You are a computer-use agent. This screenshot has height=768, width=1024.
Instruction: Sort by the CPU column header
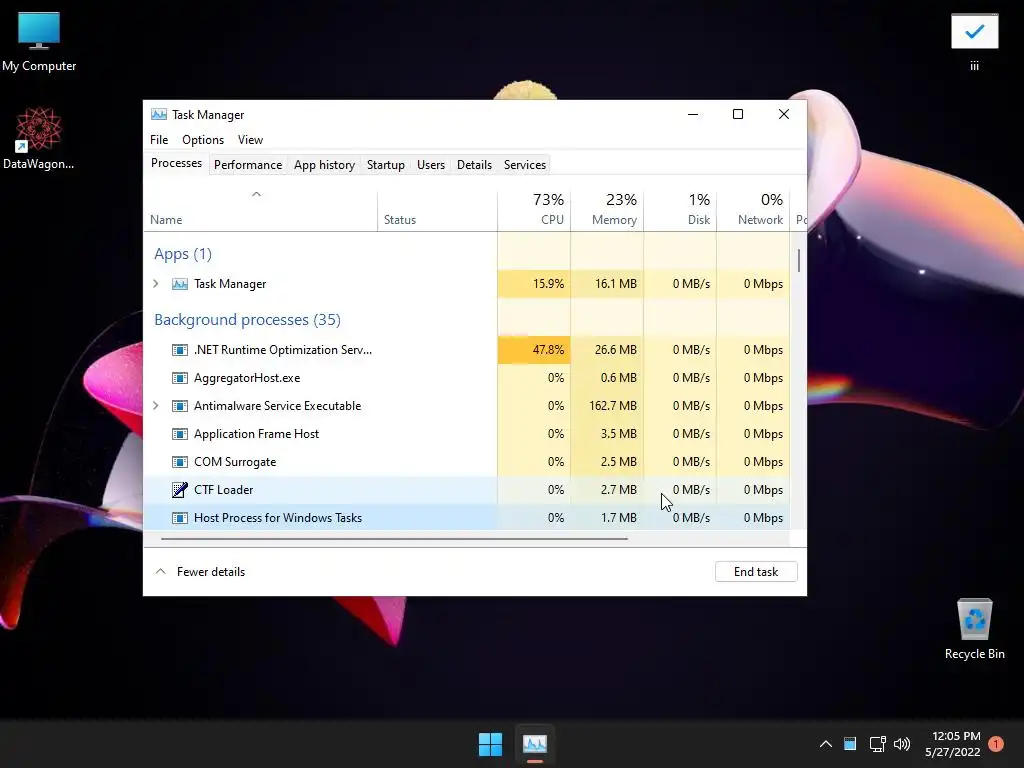click(534, 210)
